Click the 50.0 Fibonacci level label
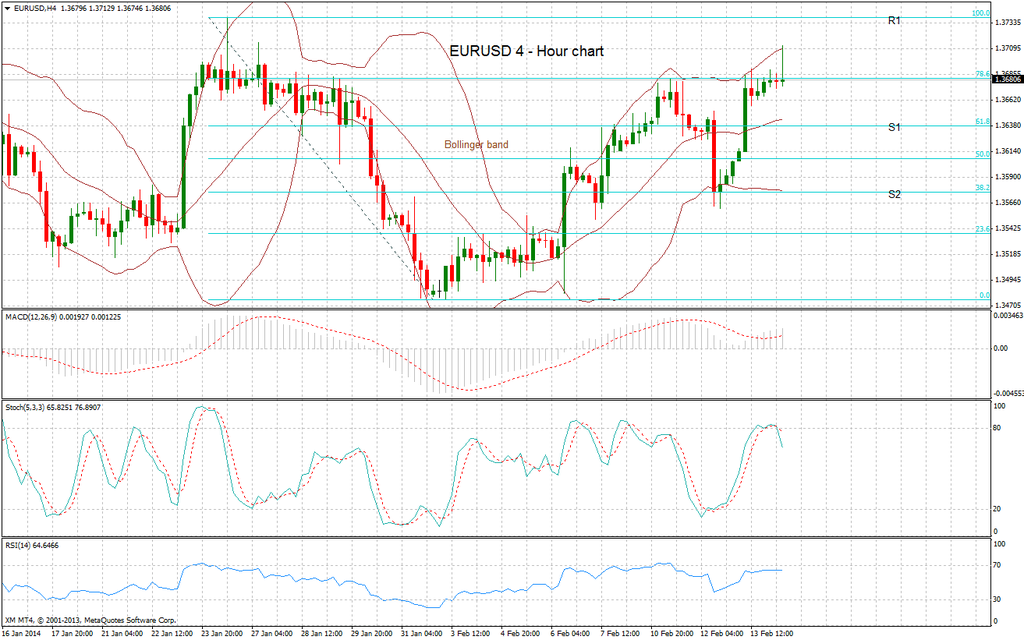 (981, 155)
